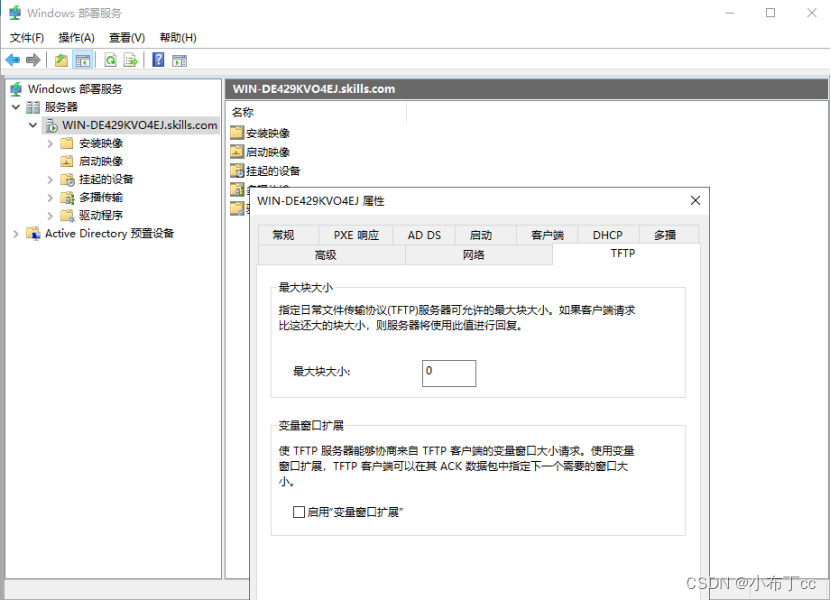
Task: Expand the 驱动程序 tree node
Action: pyautogui.click(x=50, y=216)
